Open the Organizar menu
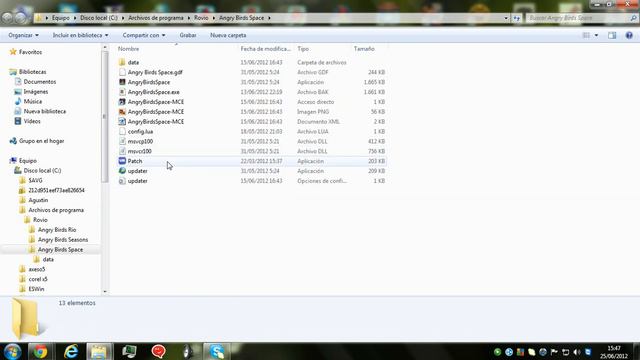This screenshot has width=640, height=360. point(23,36)
